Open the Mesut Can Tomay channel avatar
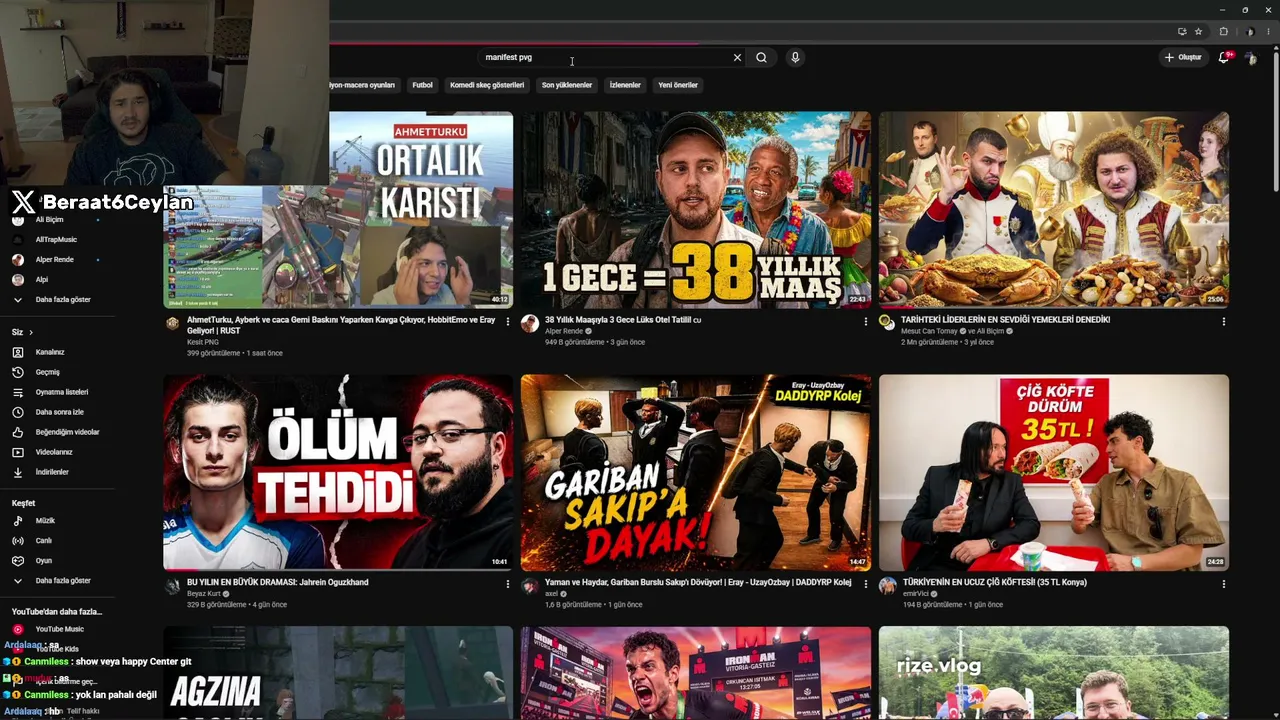The image size is (1280, 720). [x=886, y=322]
